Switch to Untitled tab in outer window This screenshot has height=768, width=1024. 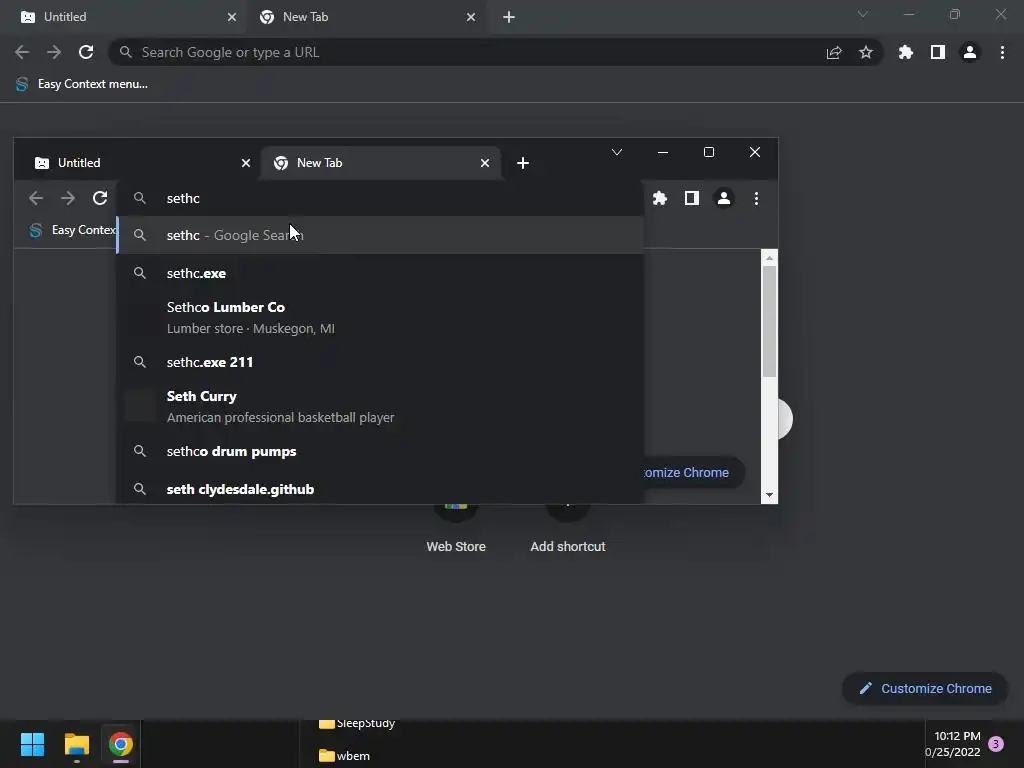[124, 17]
